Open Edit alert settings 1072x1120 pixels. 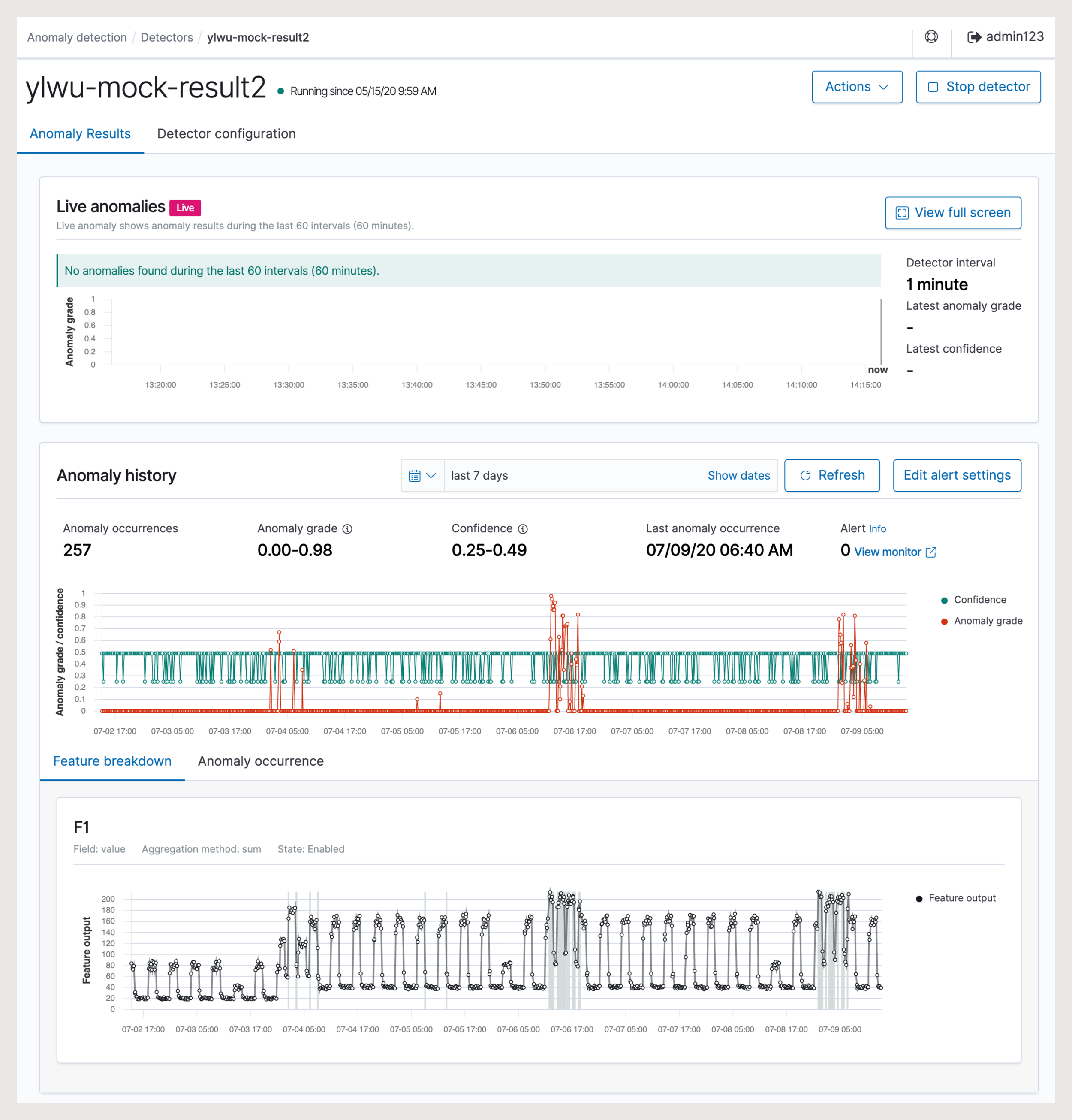pyautogui.click(x=957, y=475)
